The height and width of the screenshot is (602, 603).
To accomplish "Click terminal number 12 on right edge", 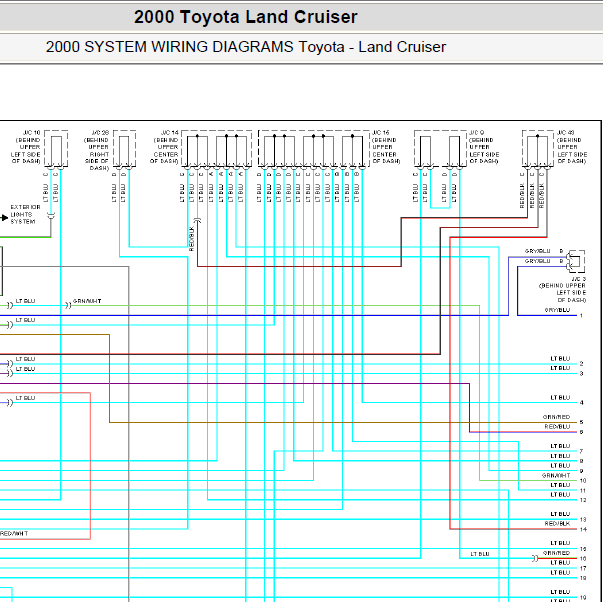I will click(x=583, y=500).
